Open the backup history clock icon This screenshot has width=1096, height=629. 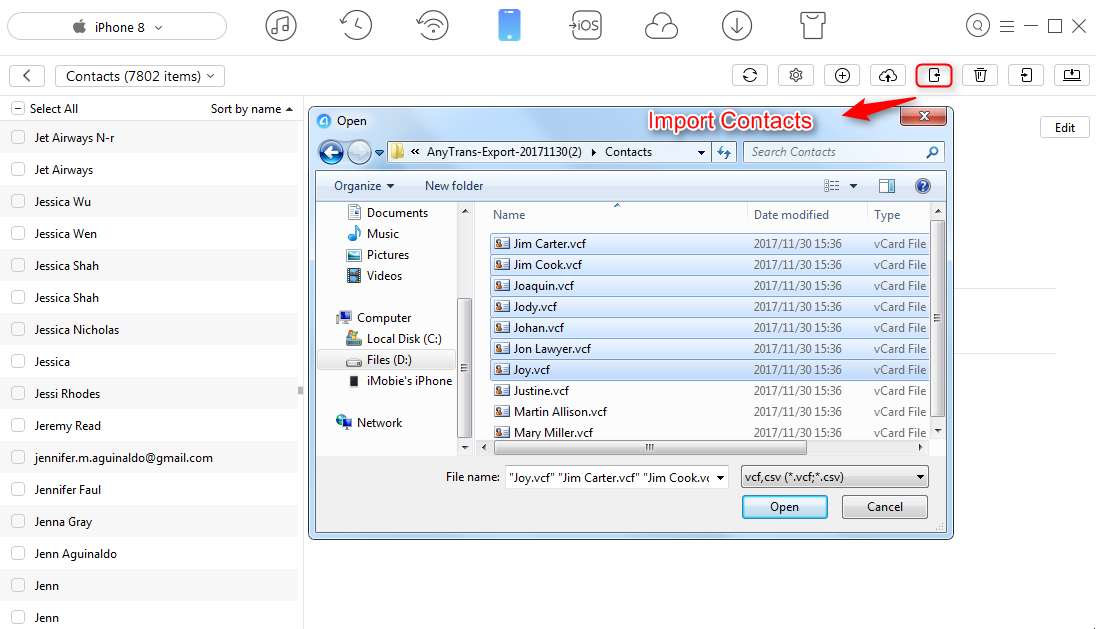click(356, 27)
